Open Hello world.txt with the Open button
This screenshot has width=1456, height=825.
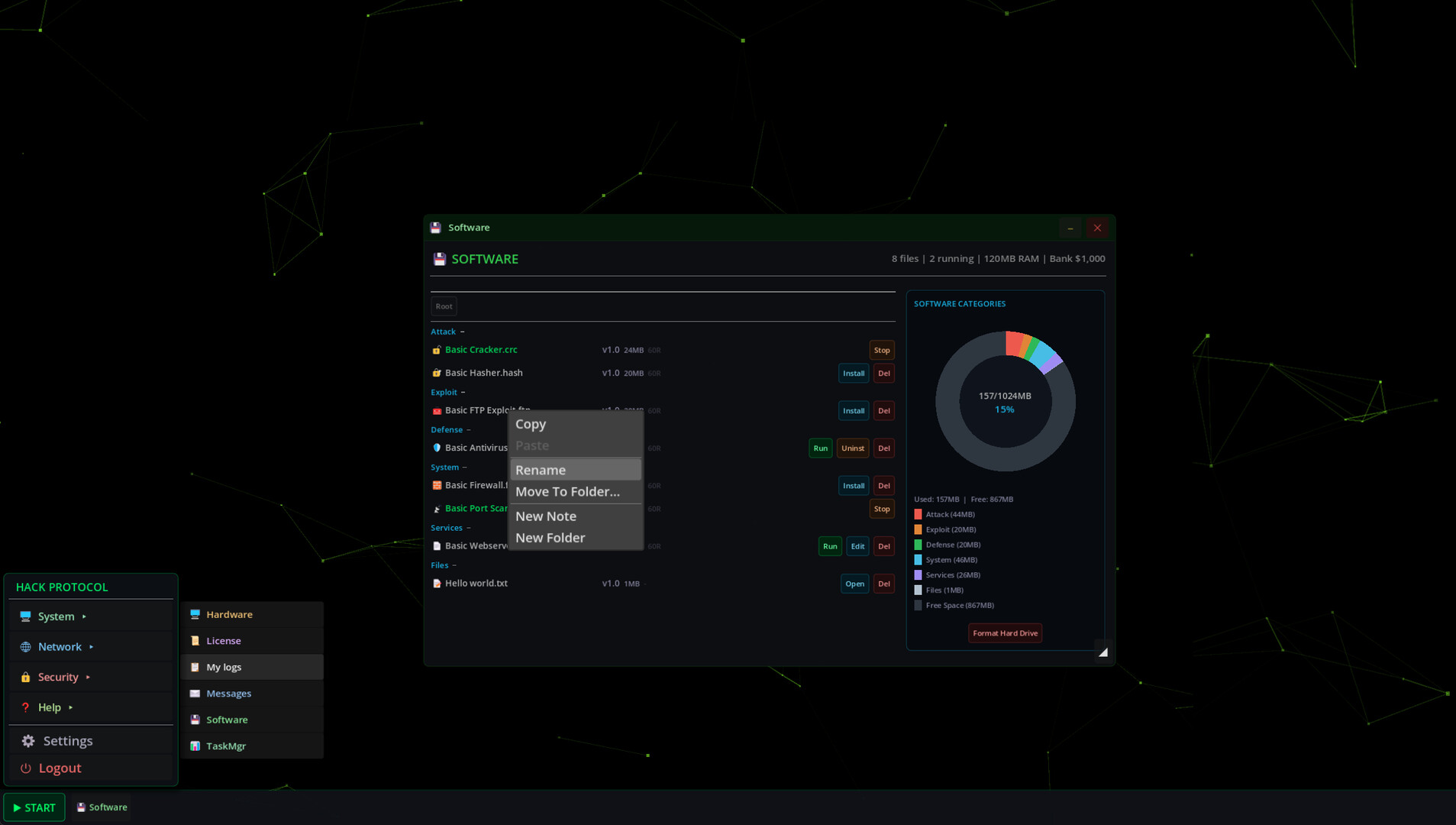coord(854,584)
